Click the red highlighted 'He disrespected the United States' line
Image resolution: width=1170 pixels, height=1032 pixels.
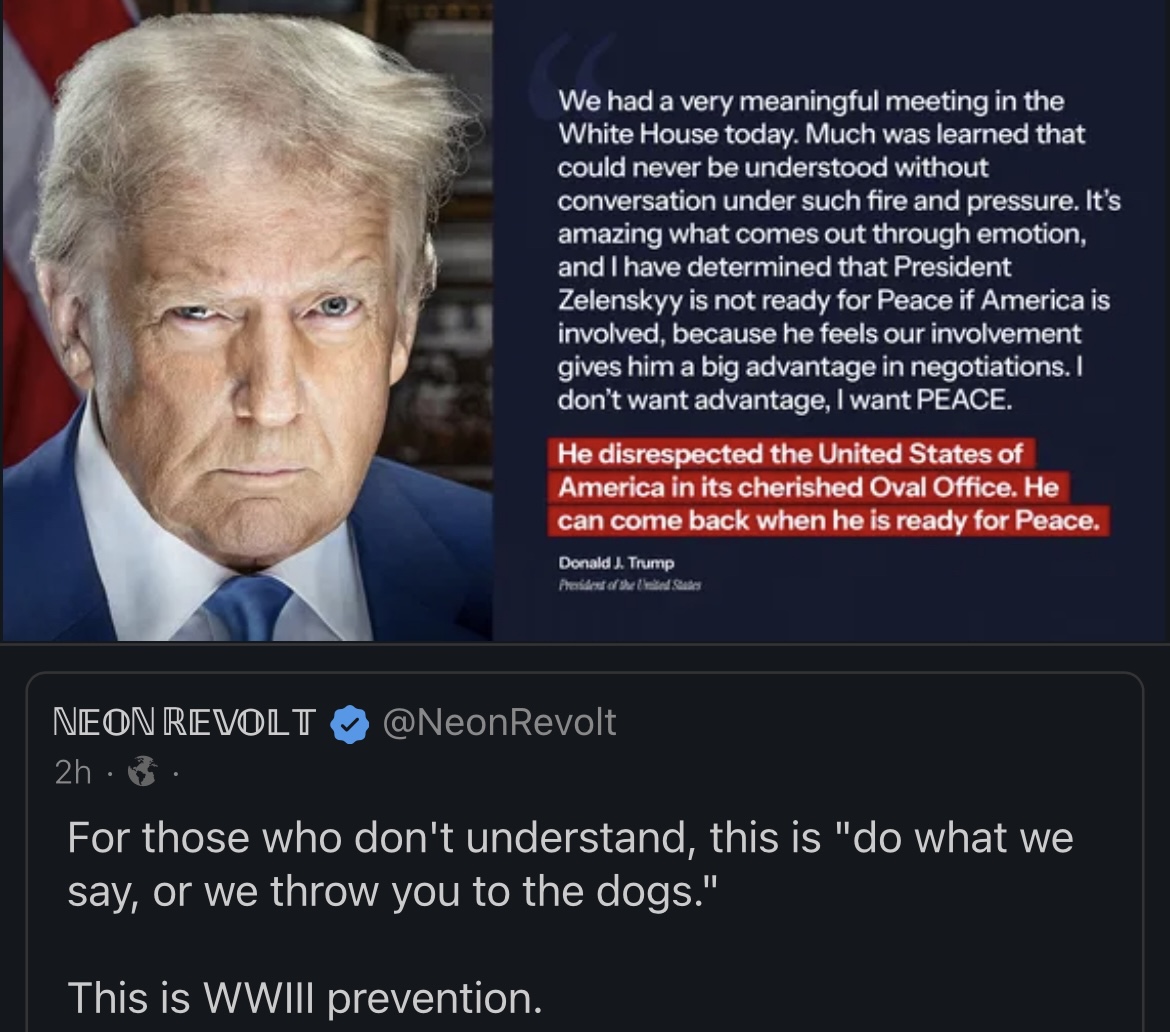(x=791, y=454)
